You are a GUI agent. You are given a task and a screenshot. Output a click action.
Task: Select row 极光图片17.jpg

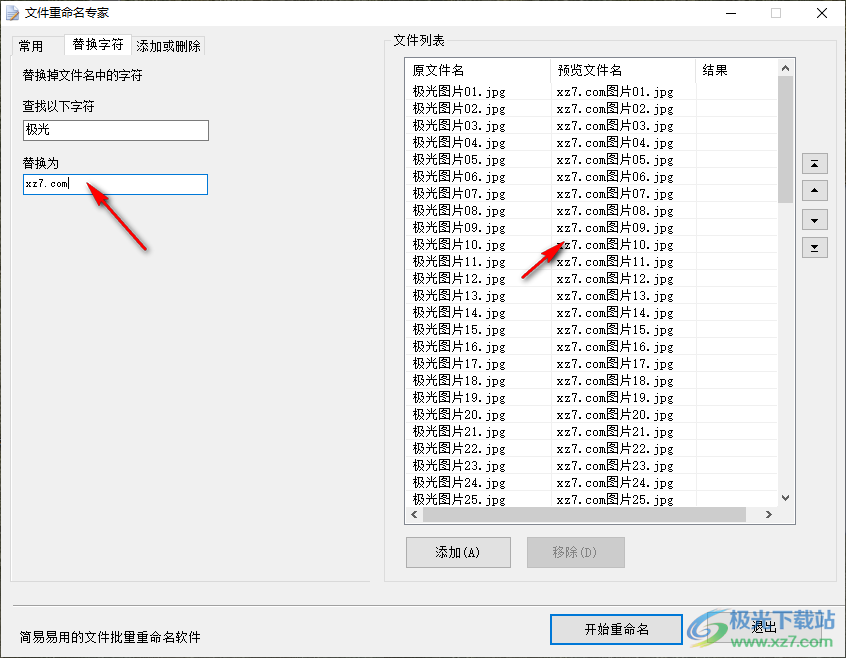point(591,364)
